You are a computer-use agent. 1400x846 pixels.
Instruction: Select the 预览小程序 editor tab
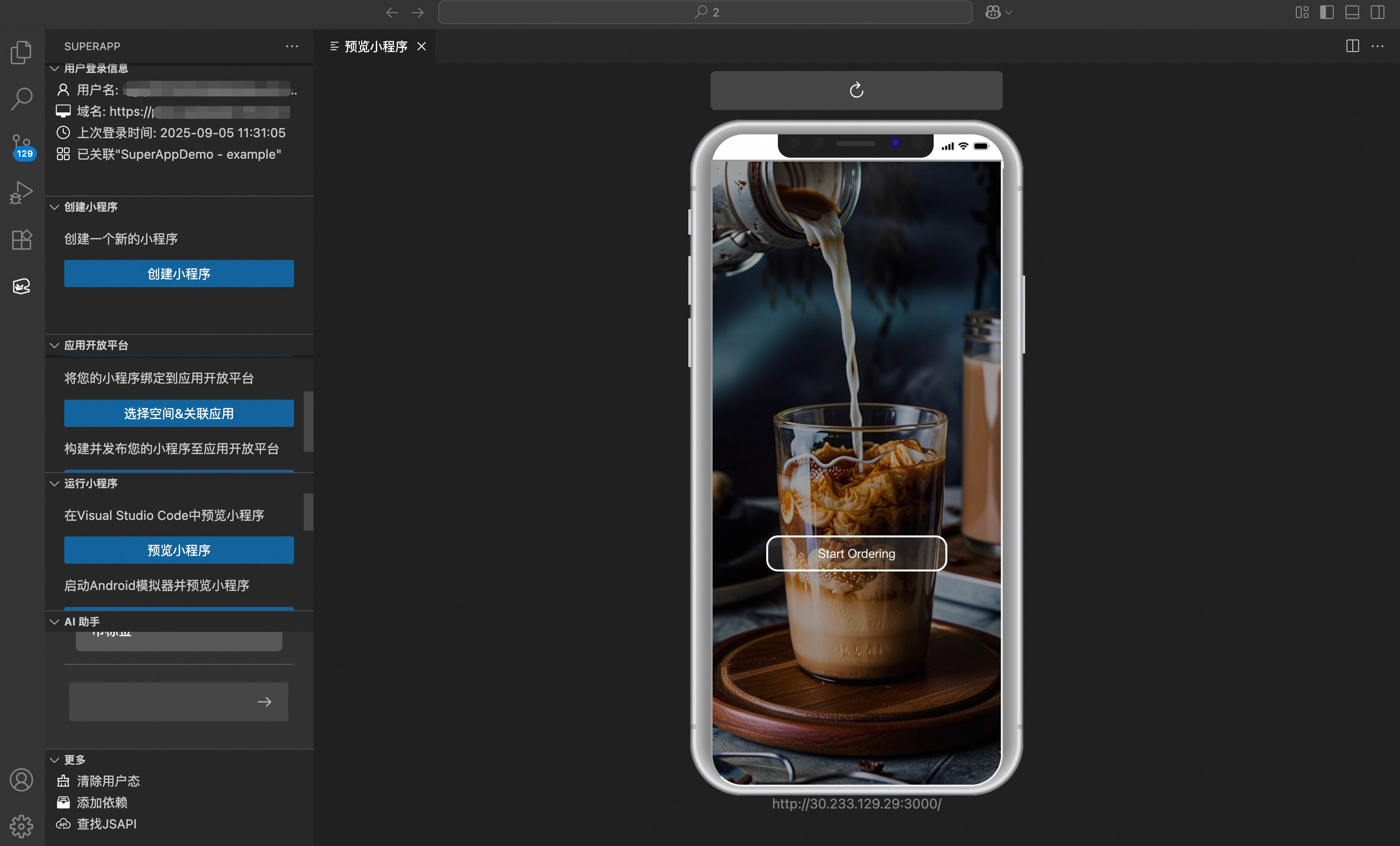376,46
